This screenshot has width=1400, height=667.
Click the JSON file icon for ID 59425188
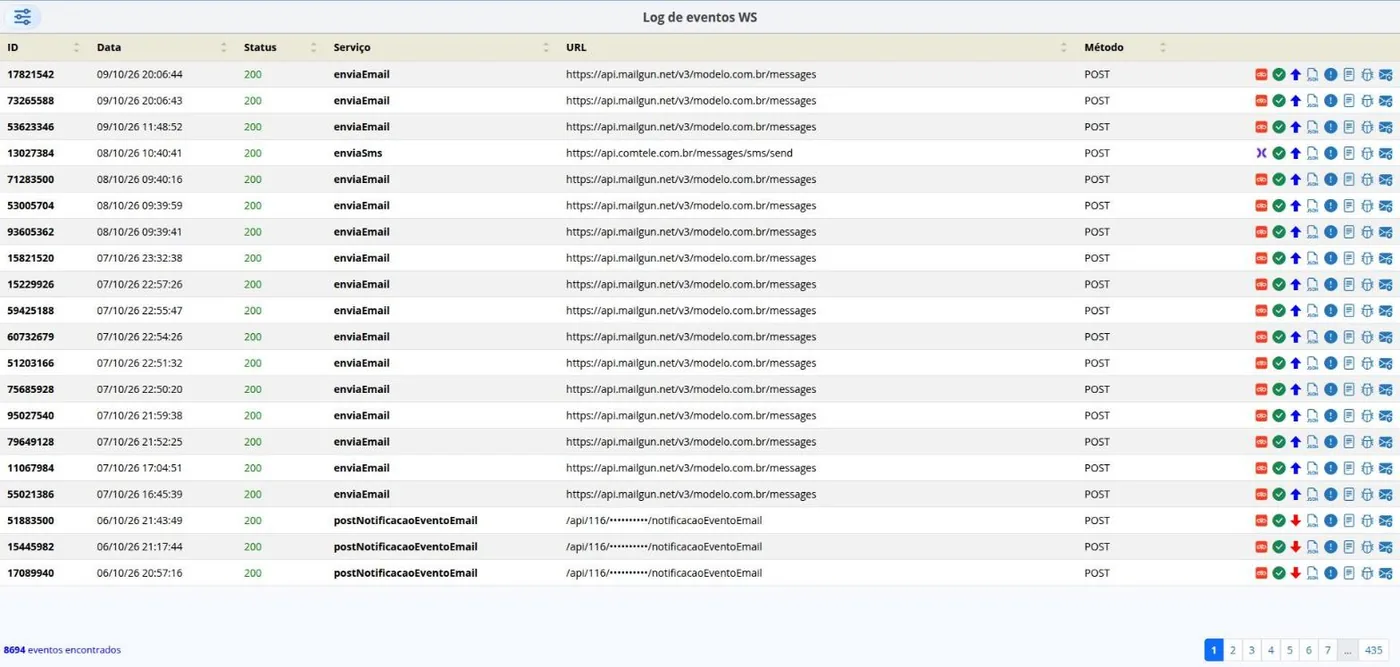1313,311
